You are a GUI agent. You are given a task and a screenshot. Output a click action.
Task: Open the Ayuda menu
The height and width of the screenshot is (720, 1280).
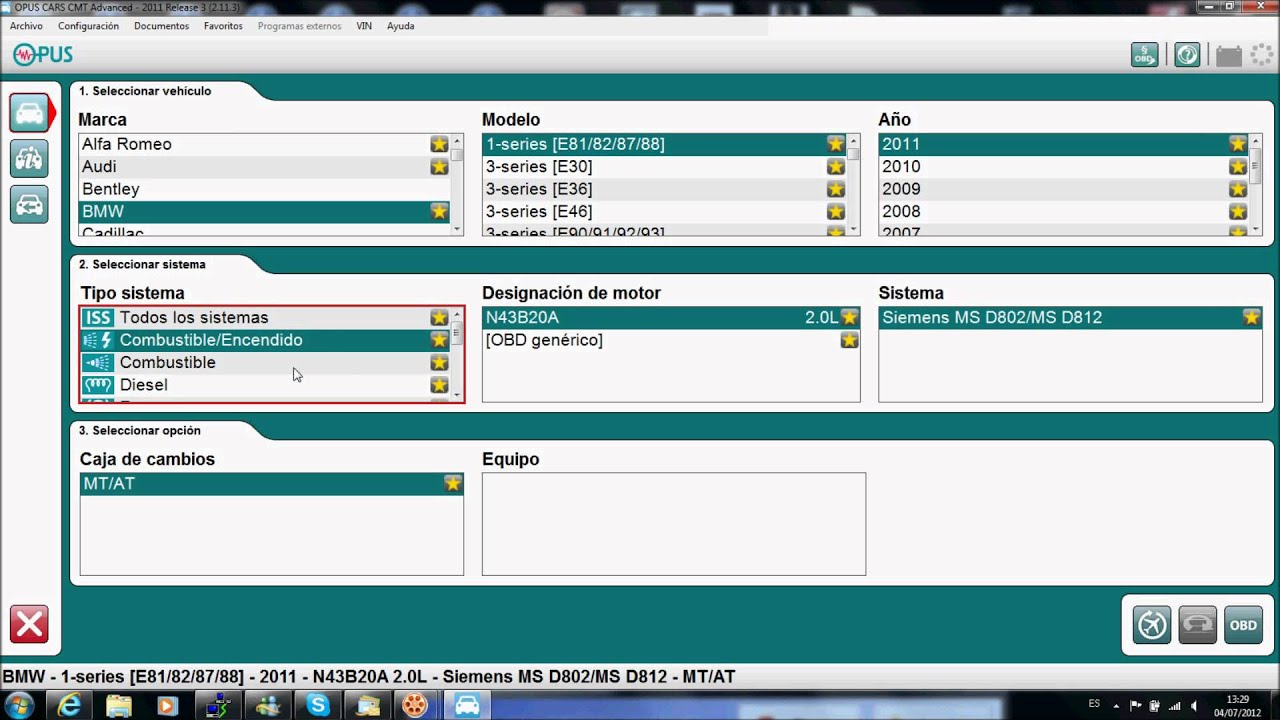[x=400, y=26]
